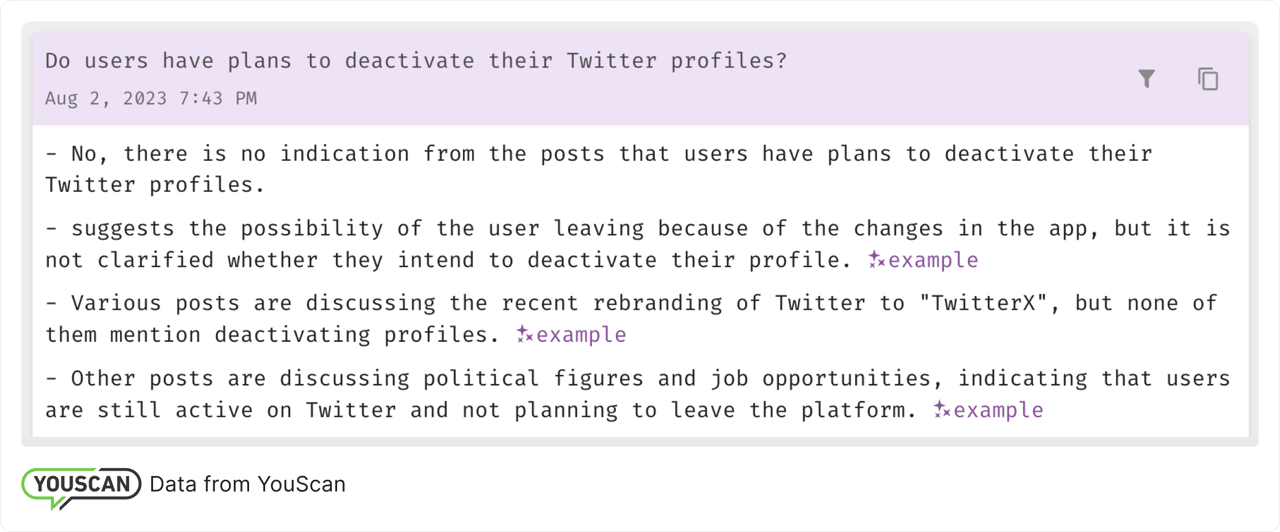Click the YouScan logo

[81, 486]
